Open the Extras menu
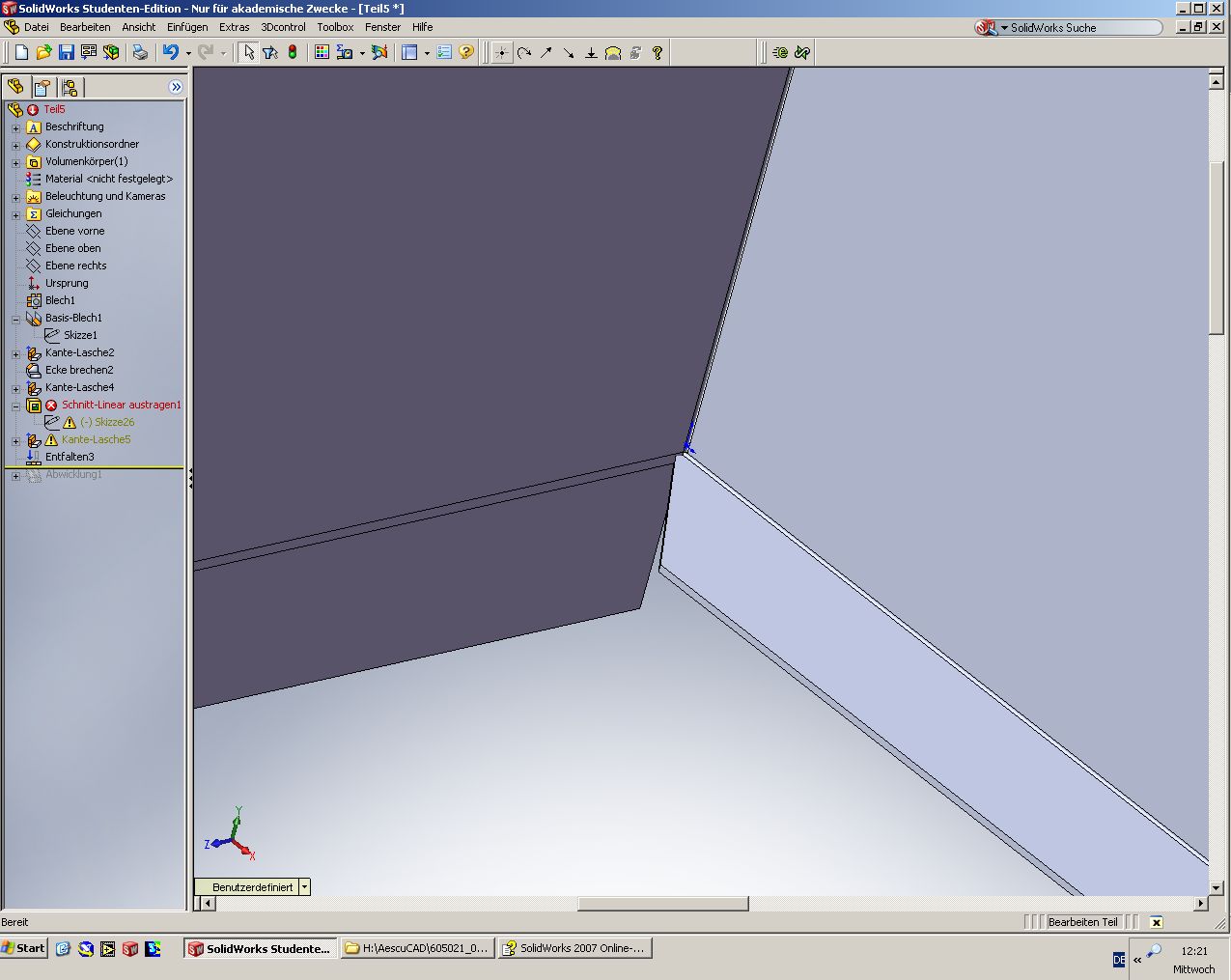Image resolution: width=1231 pixels, height=980 pixels. pyautogui.click(x=234, y=27)
